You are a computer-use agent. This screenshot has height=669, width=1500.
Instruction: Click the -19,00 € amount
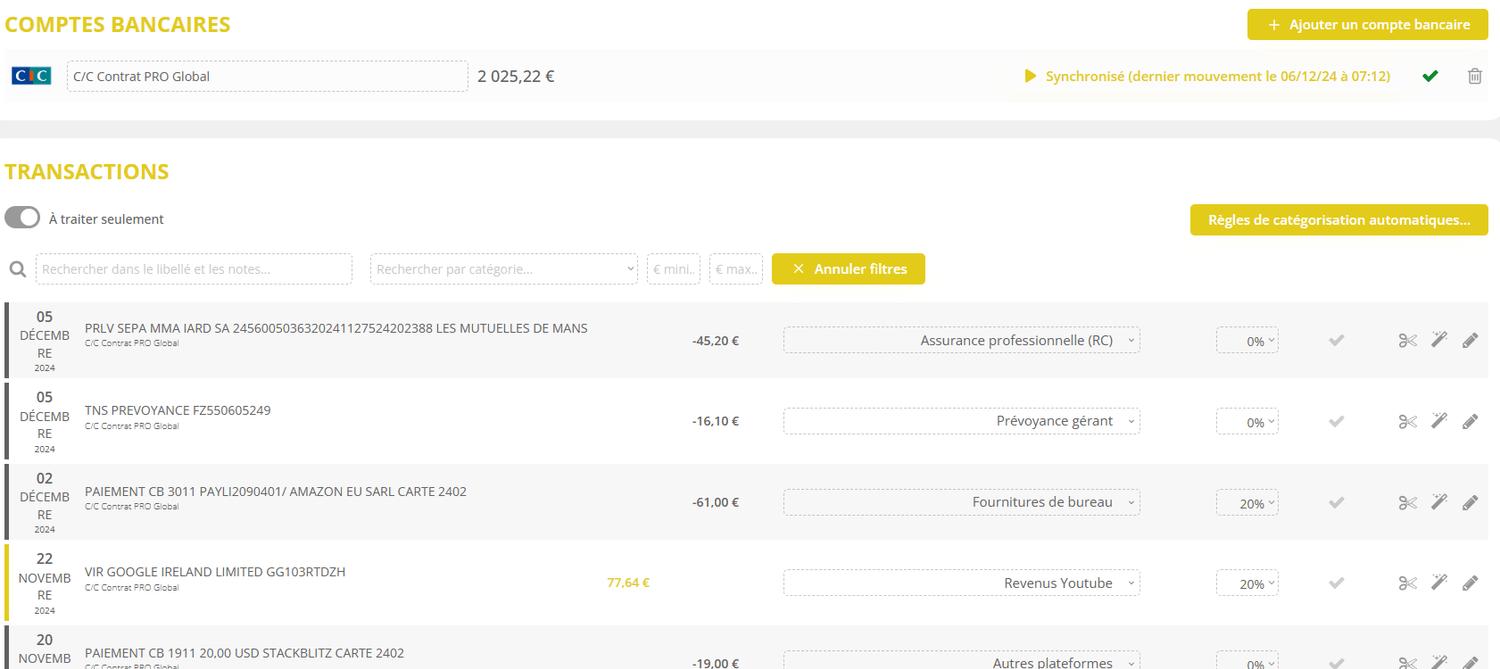pos(715,663)
